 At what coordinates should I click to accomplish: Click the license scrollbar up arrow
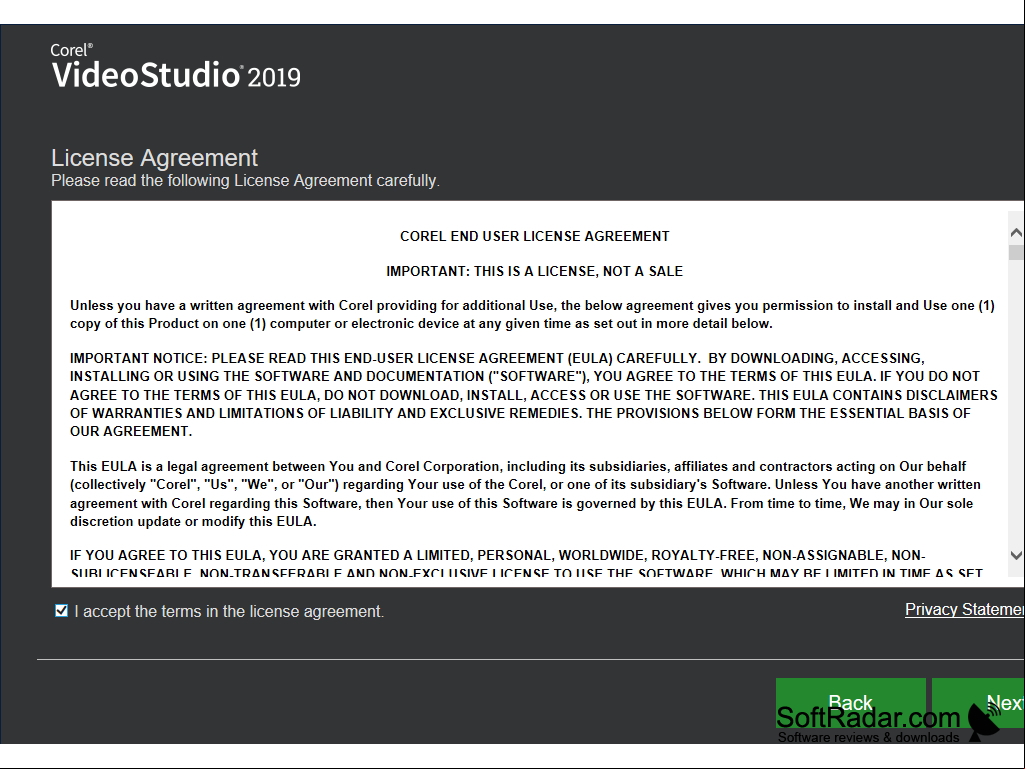[1016, 232]
